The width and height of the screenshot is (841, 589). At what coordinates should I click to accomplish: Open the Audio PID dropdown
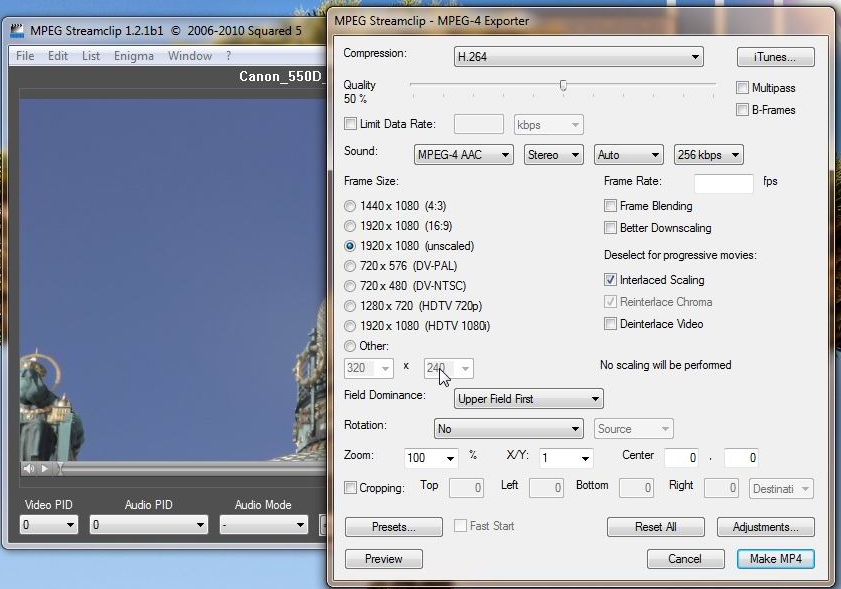point(149,525)
